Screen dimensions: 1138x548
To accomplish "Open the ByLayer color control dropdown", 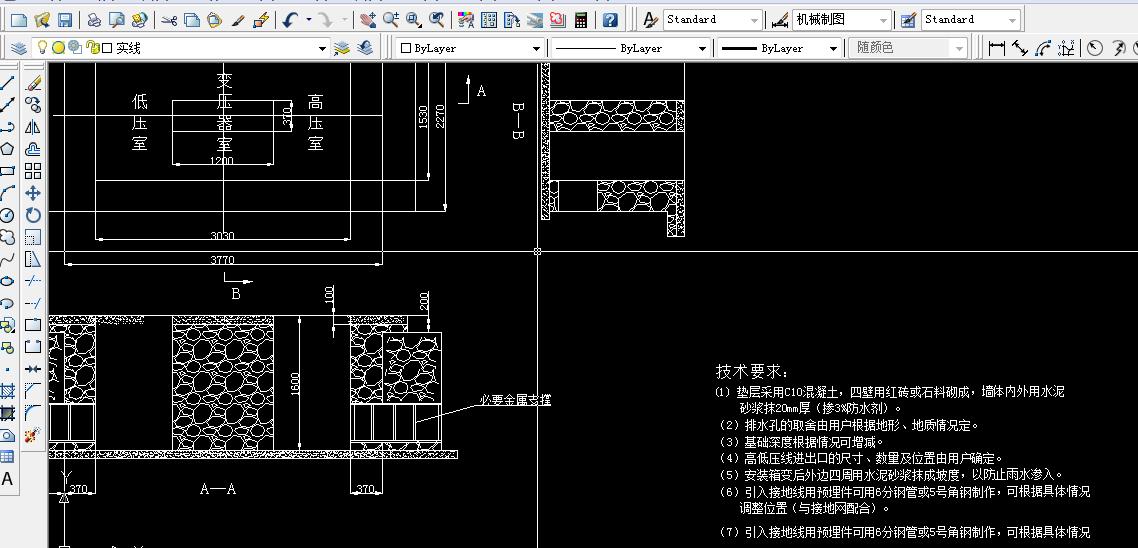I will (536, 48).
